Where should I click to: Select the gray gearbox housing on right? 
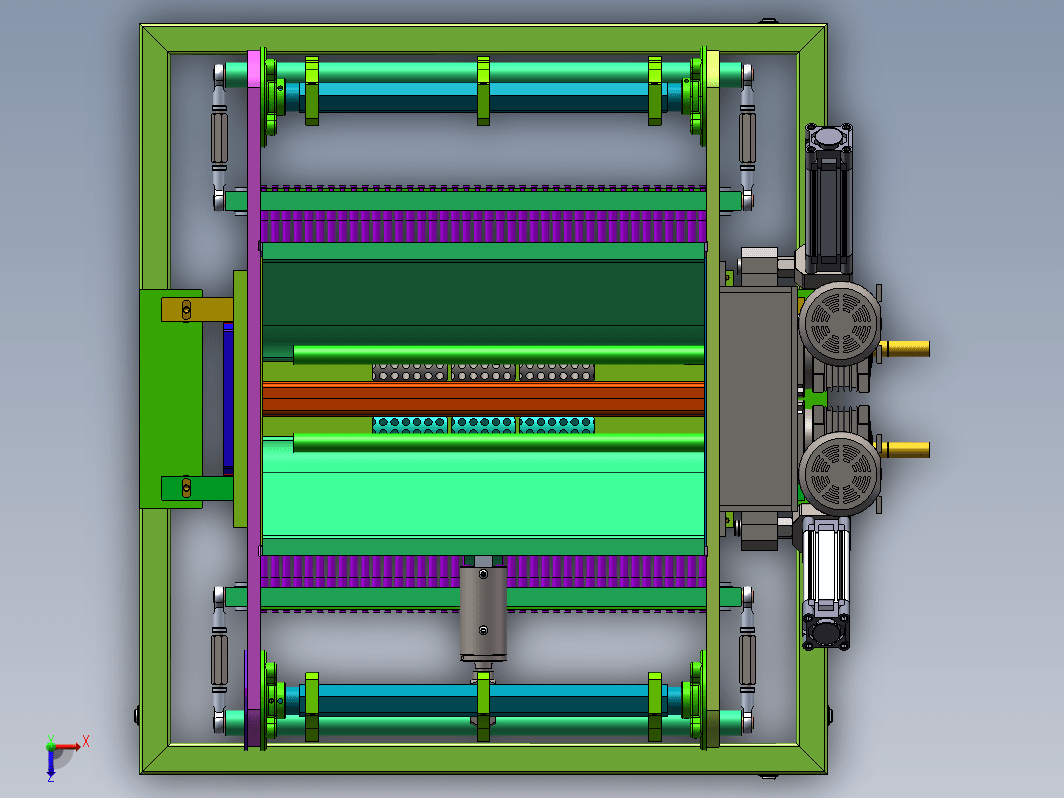[x=758, y=399]
